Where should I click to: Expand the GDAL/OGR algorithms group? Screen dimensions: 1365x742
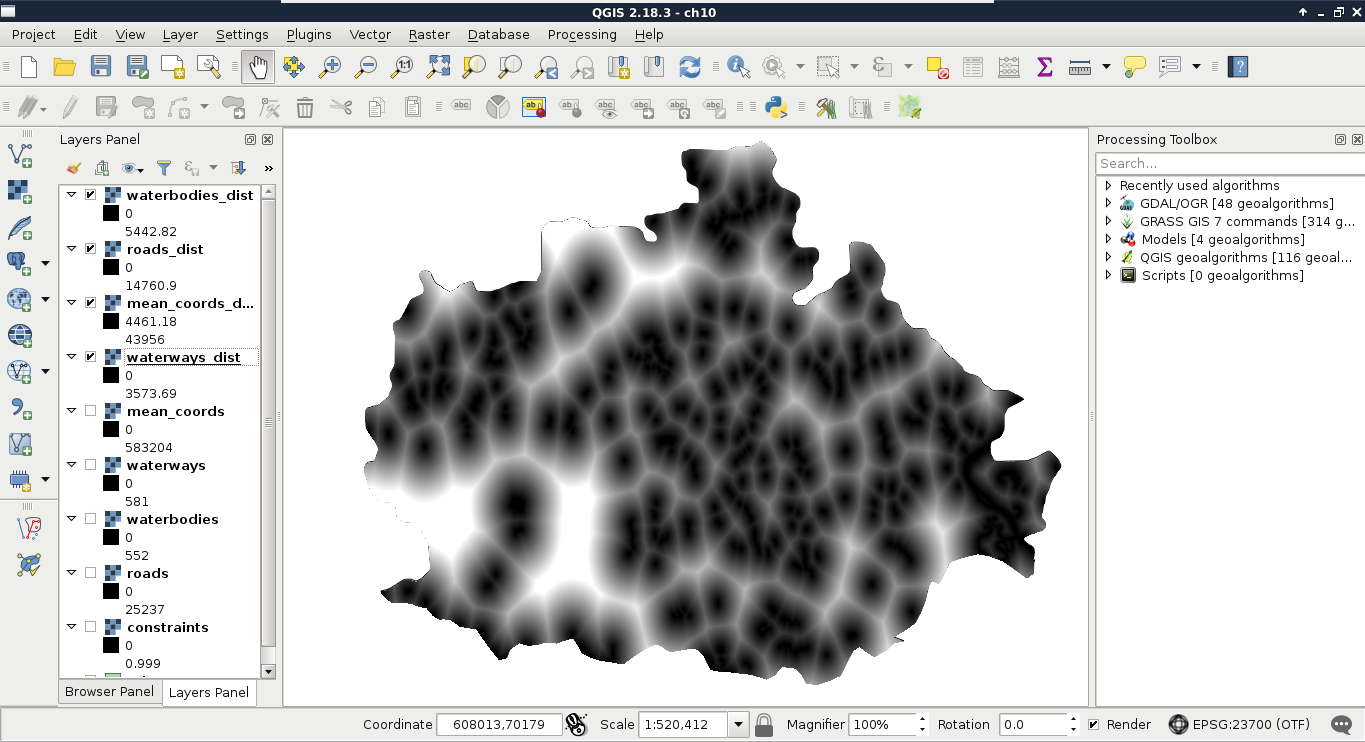click(1108, 203)
